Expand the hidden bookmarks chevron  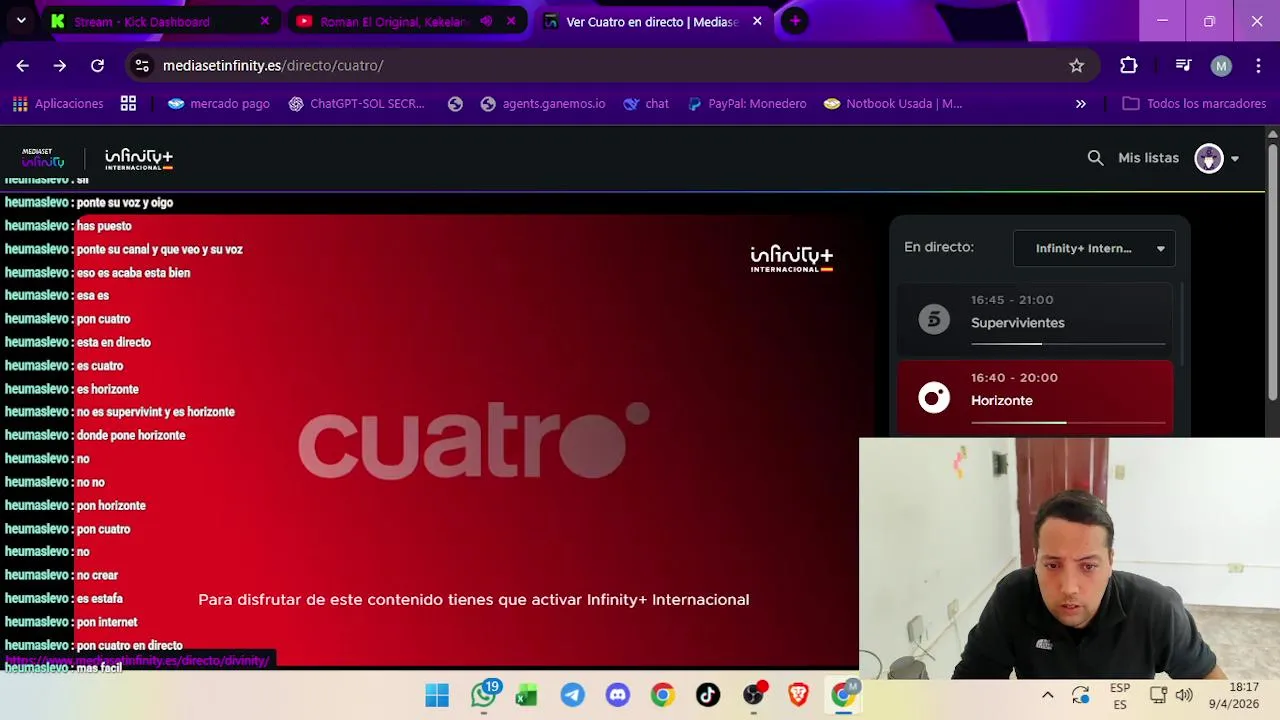(x=1080, y=103)
